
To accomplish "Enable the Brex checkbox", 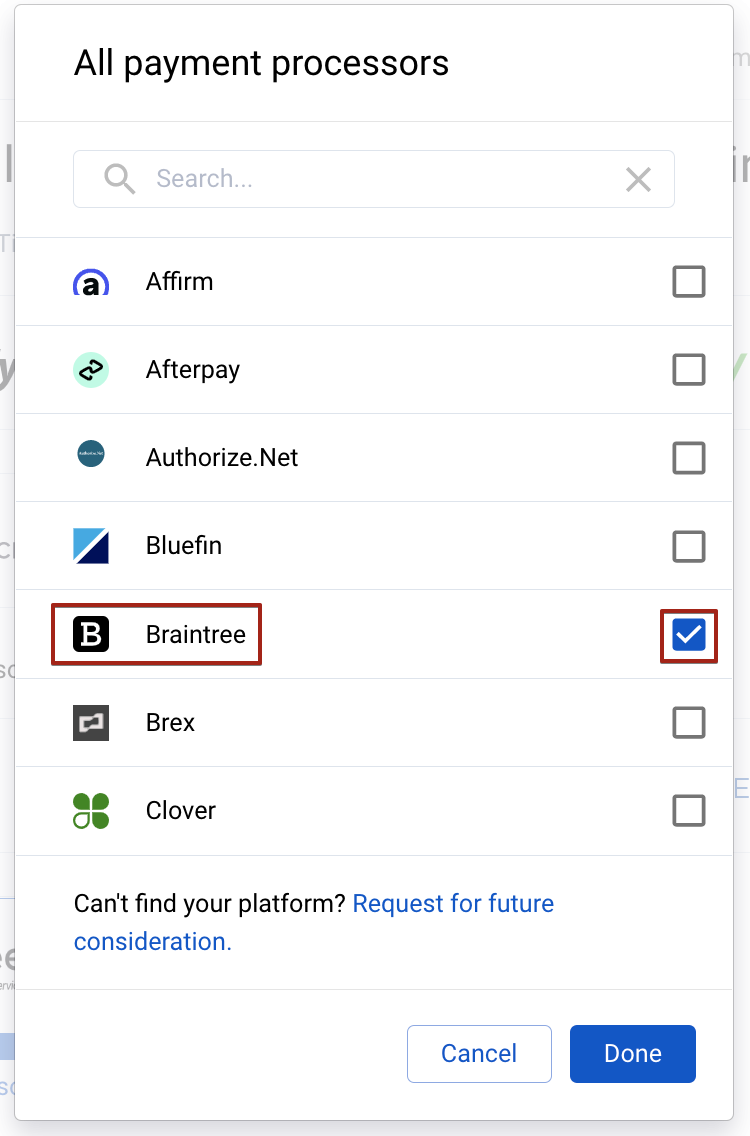I will (689, 722).
